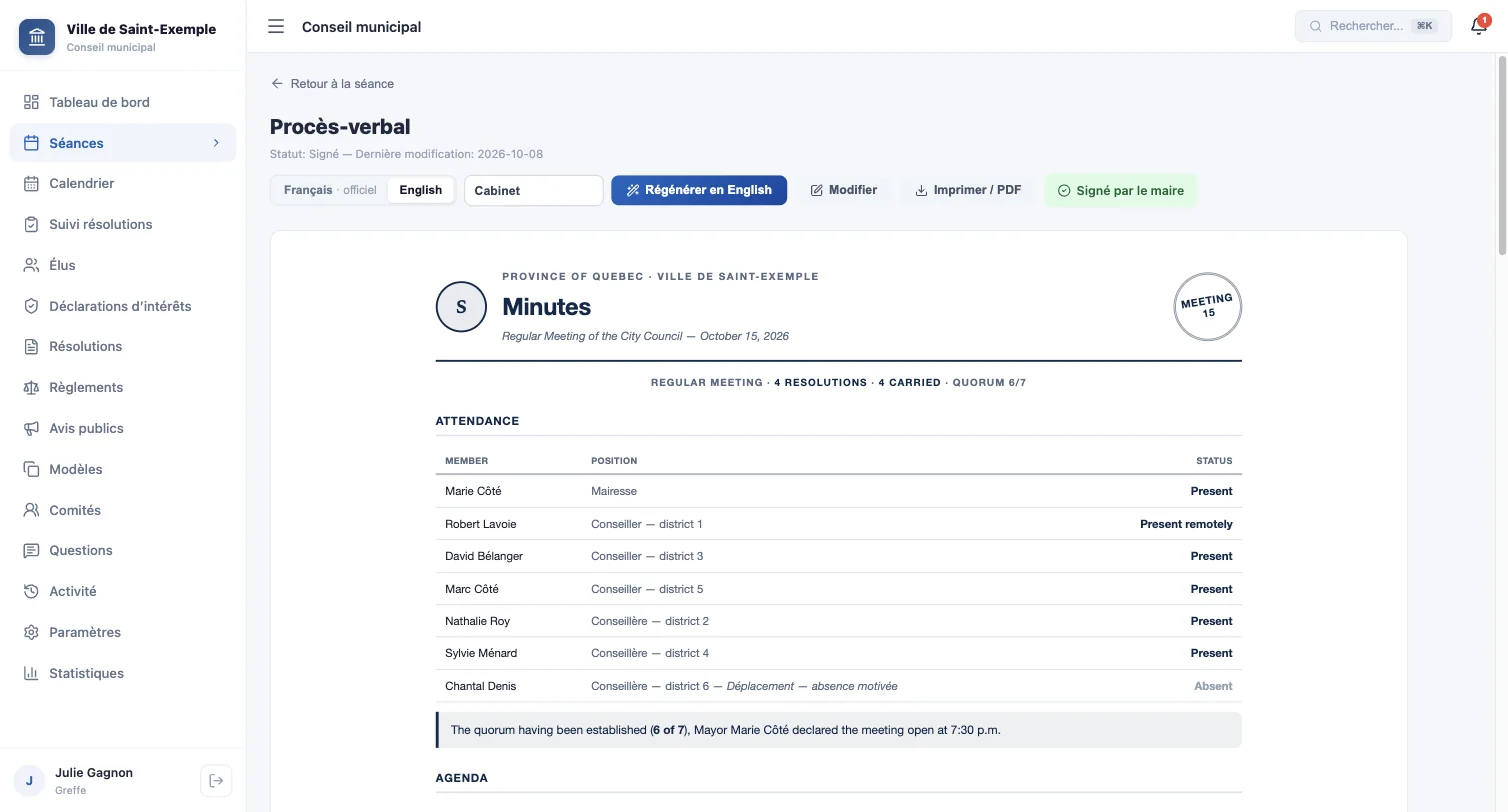Click the Calendrier calendar icon
This screenshot has width=1508, height=812.
pyautogui.click(x=31, y=183)
